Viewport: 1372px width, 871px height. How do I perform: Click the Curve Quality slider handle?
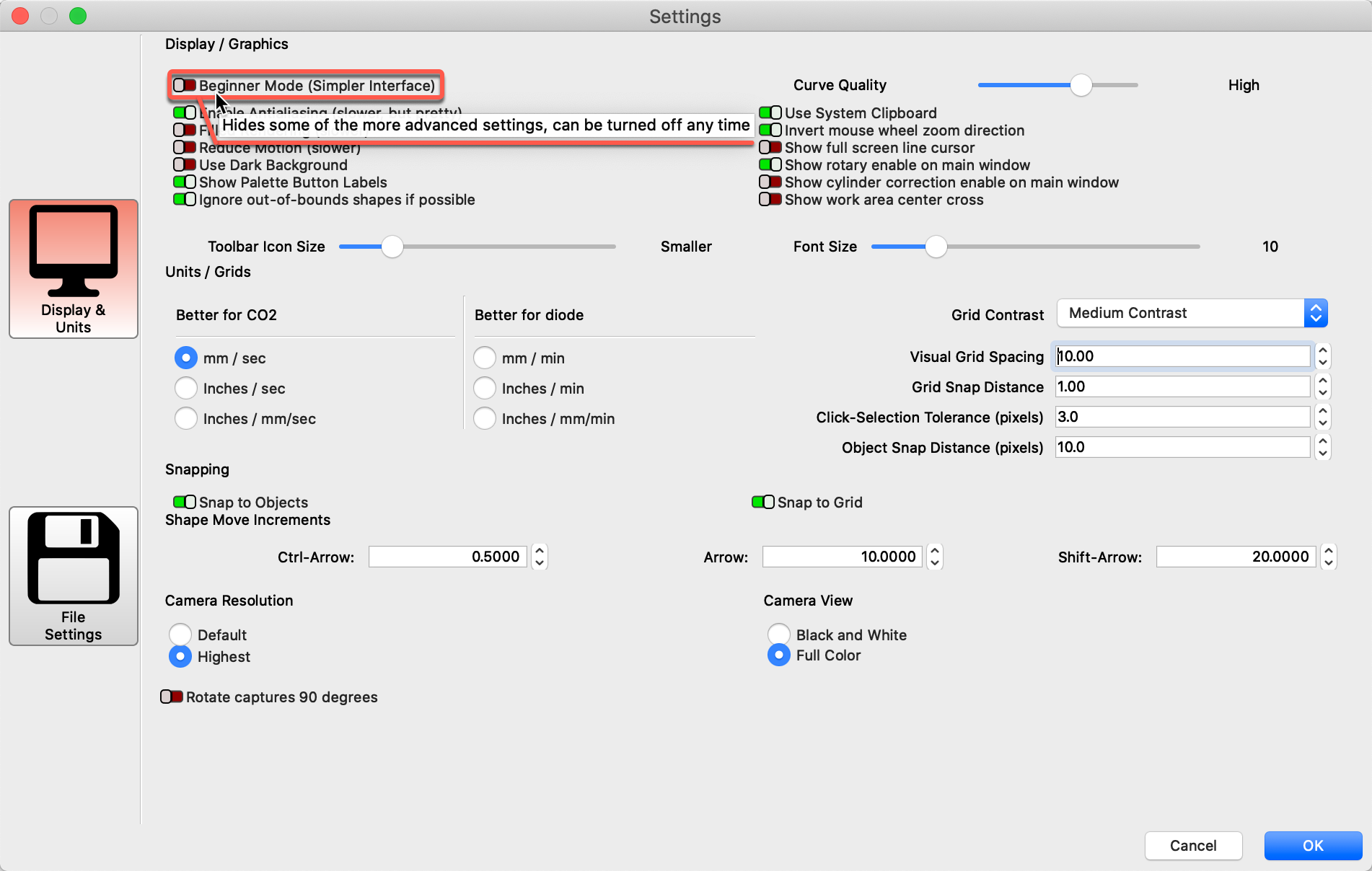(1081, 85)
